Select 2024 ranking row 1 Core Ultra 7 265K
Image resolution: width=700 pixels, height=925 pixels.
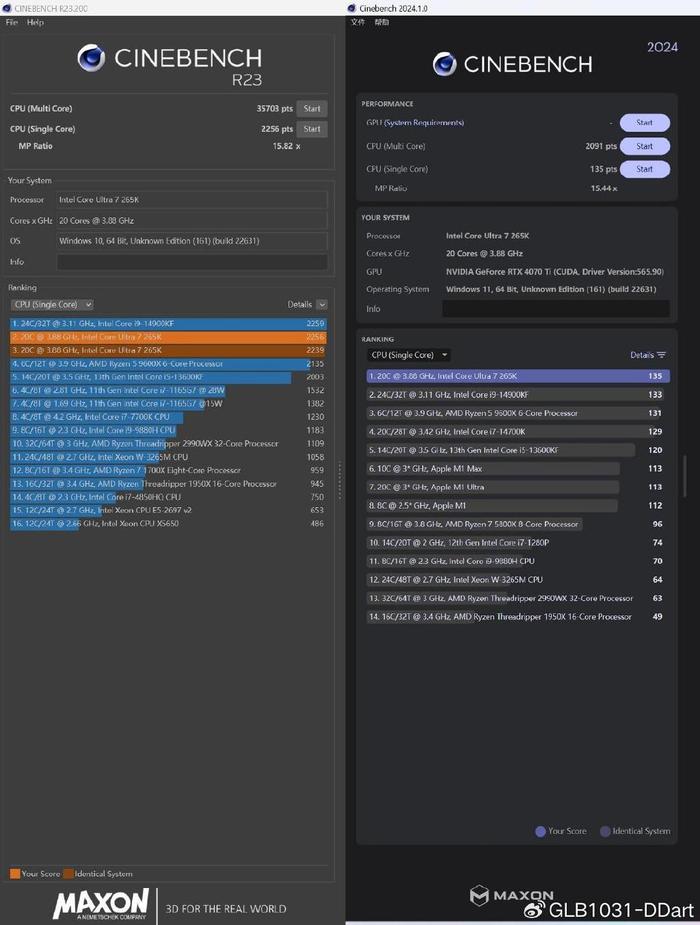tap(518, 376)
